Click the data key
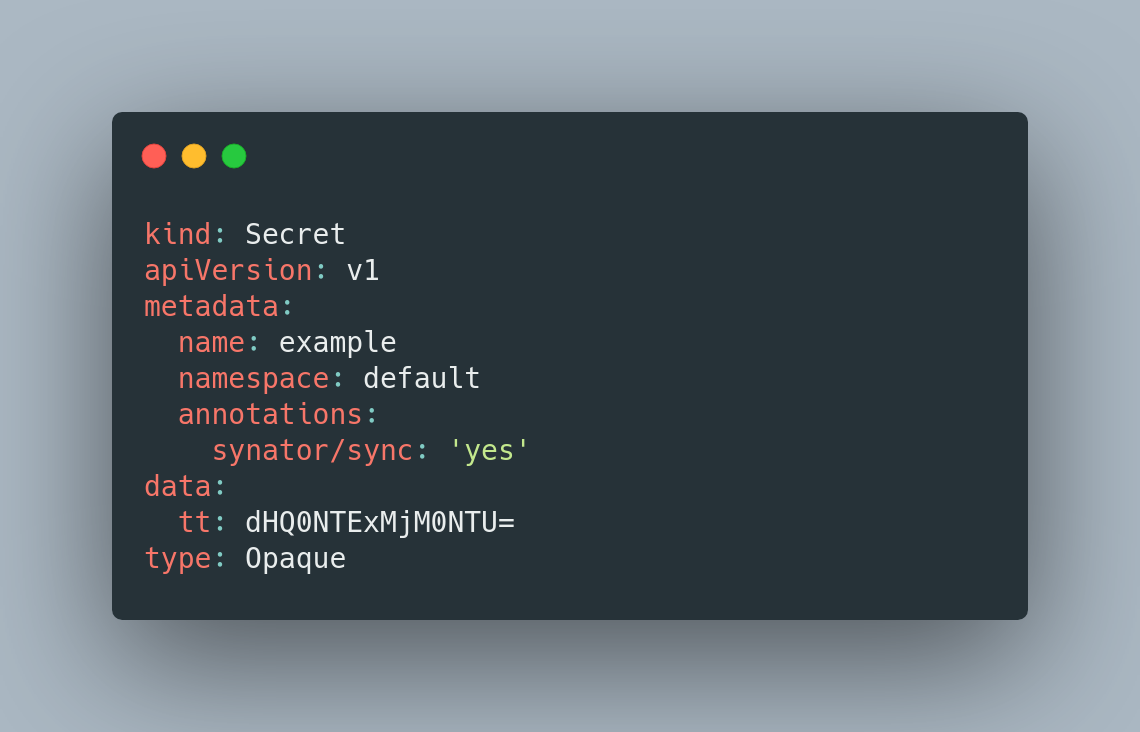 [x=177, y=486]
